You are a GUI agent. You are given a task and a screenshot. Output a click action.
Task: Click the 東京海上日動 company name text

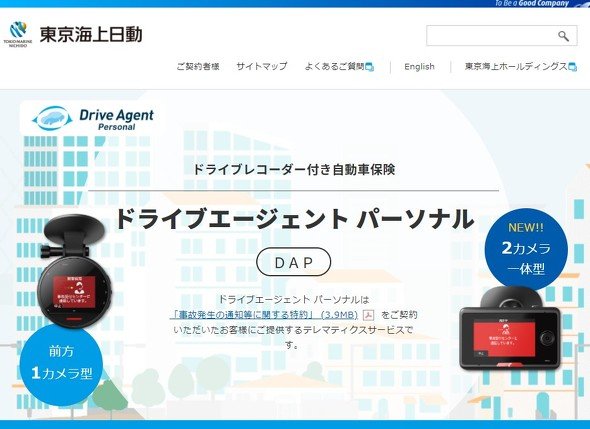tap(91, 34)
